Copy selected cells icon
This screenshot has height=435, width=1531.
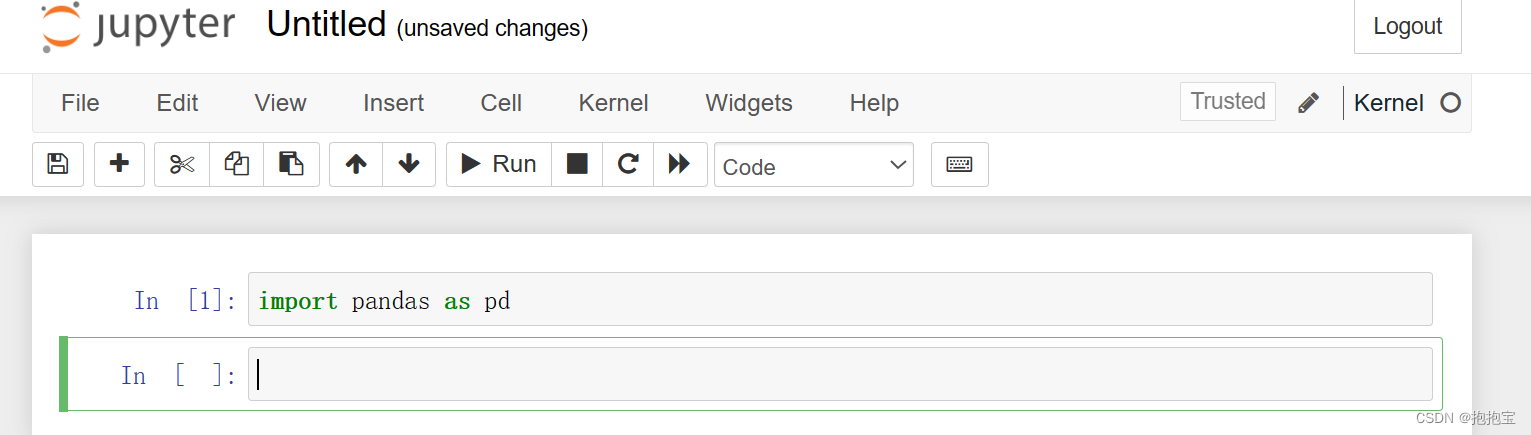coord(236,164)
